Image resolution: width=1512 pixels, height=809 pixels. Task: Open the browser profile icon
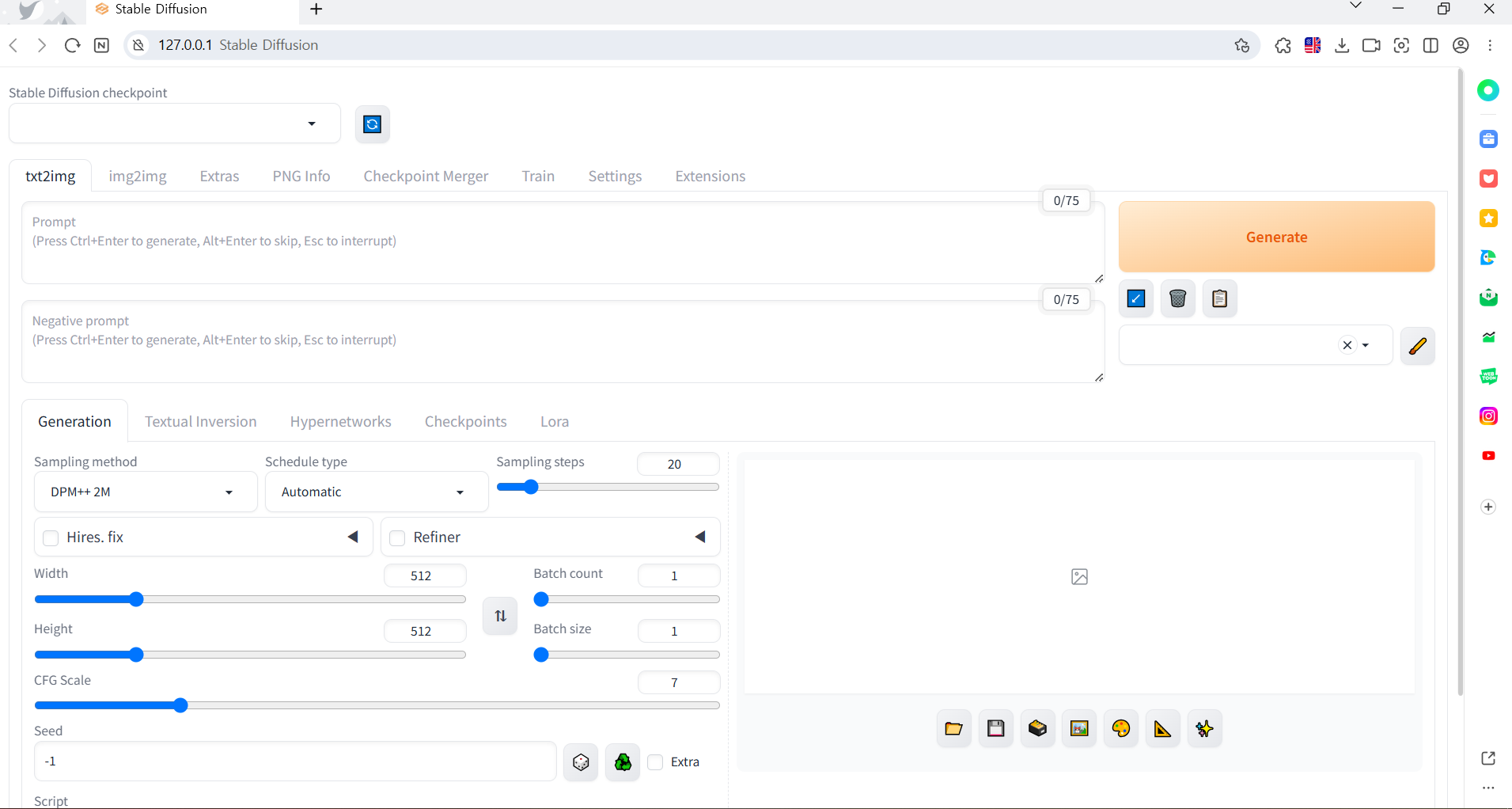[1461, 45]
